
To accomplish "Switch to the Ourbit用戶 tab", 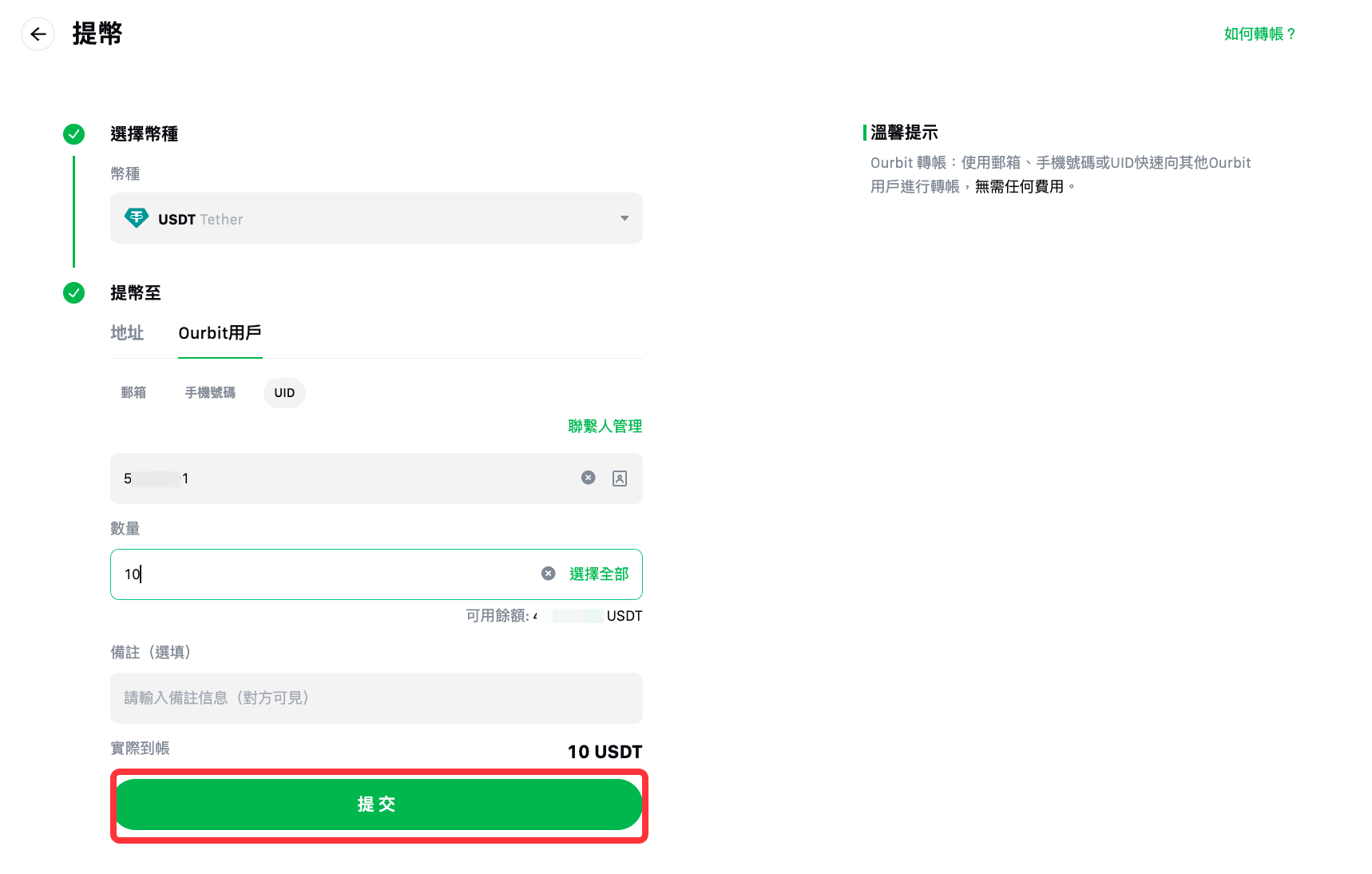I will click(220, 333).
